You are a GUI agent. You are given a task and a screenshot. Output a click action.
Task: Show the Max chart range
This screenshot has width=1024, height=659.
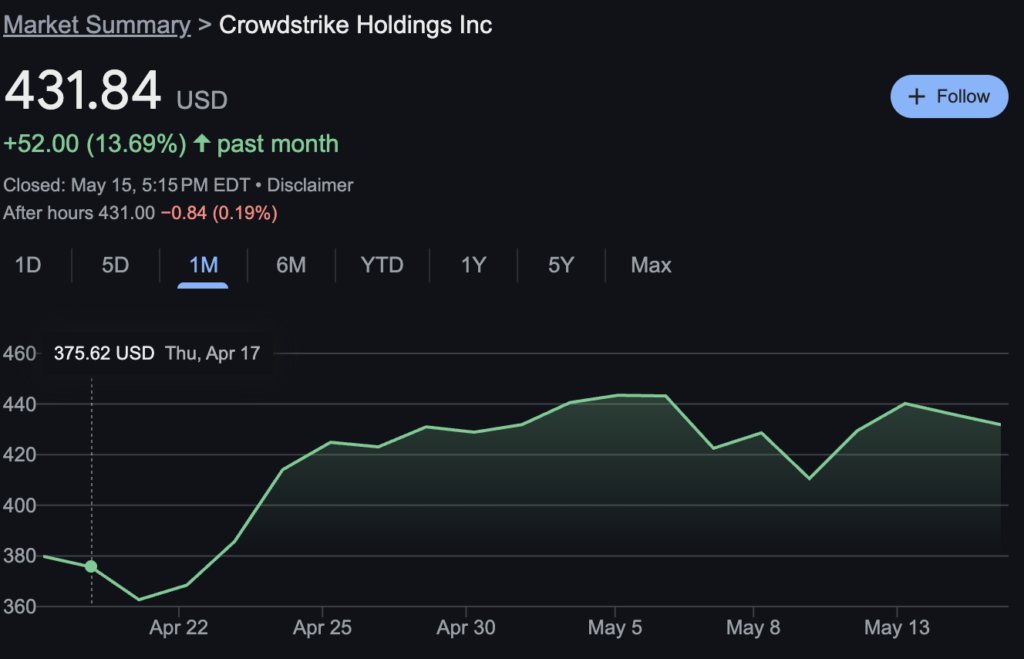pos(651,265)
